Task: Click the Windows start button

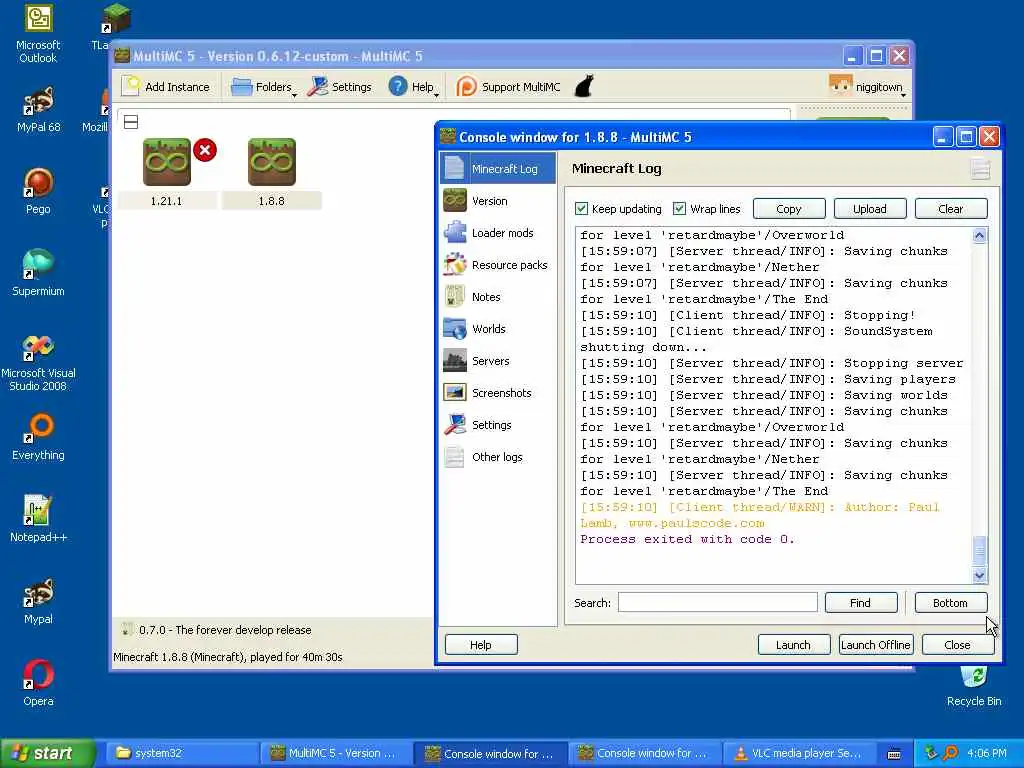Action: [47, 753]
